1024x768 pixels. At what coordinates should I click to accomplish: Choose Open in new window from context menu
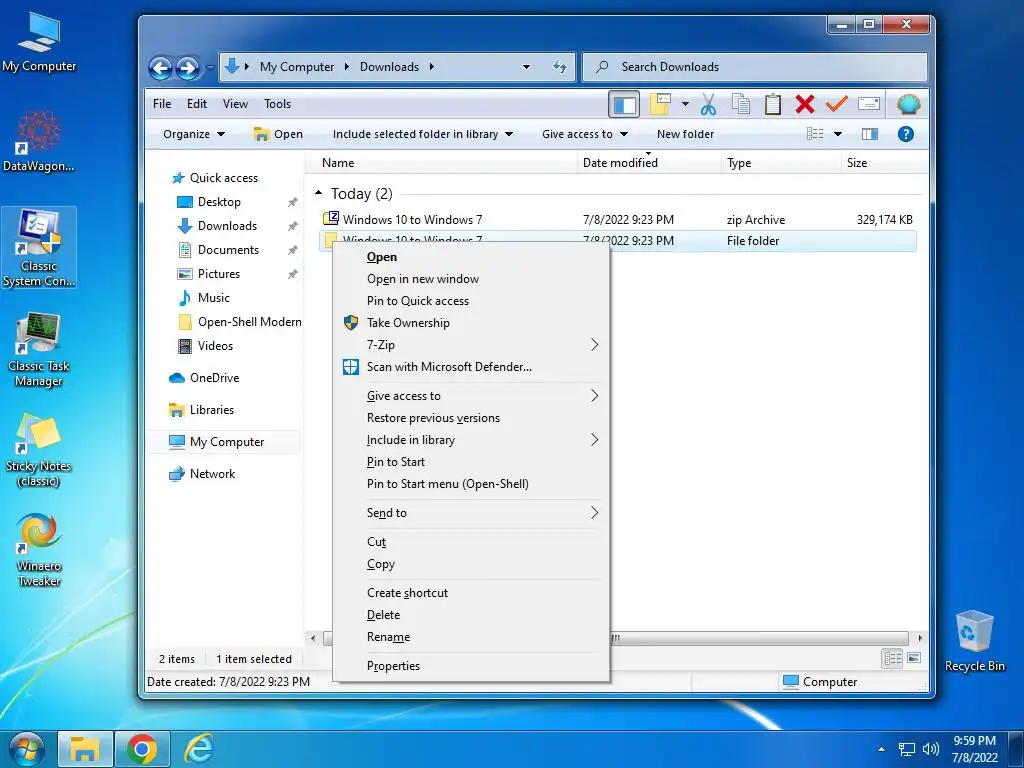[472, 279]
